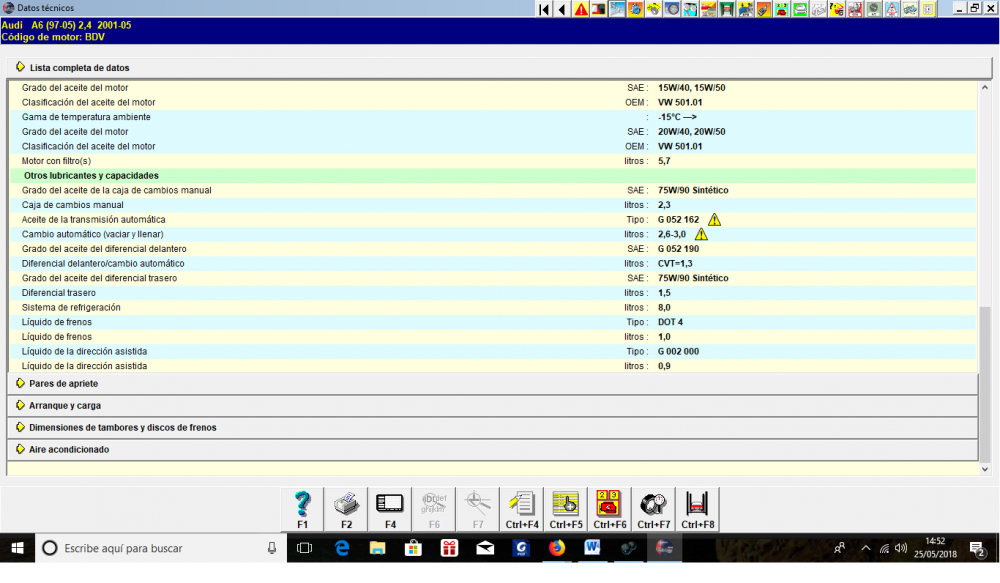The width and height of the screenshot is (1000, 583).
Task: Click the Ctrl+F6 red engine button
Action: pos(610,509)
